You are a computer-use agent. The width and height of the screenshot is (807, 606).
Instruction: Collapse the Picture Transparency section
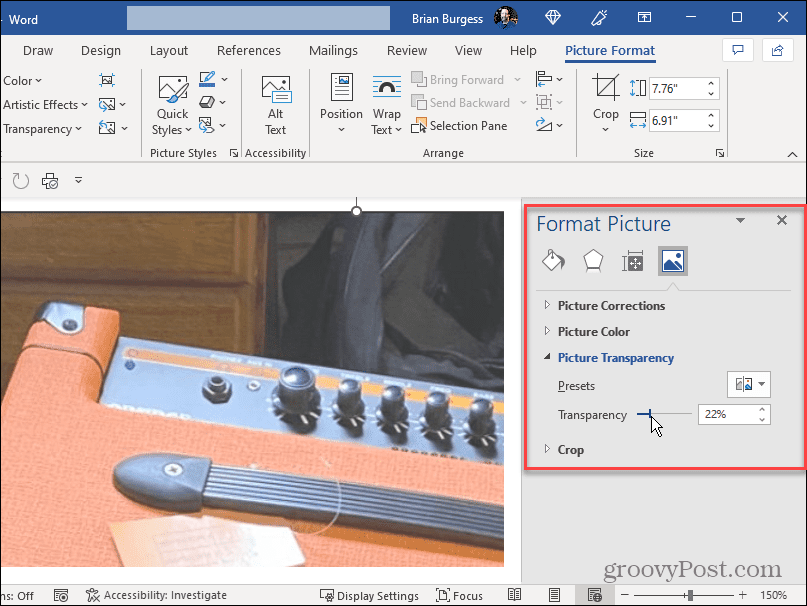click(615, 358)
